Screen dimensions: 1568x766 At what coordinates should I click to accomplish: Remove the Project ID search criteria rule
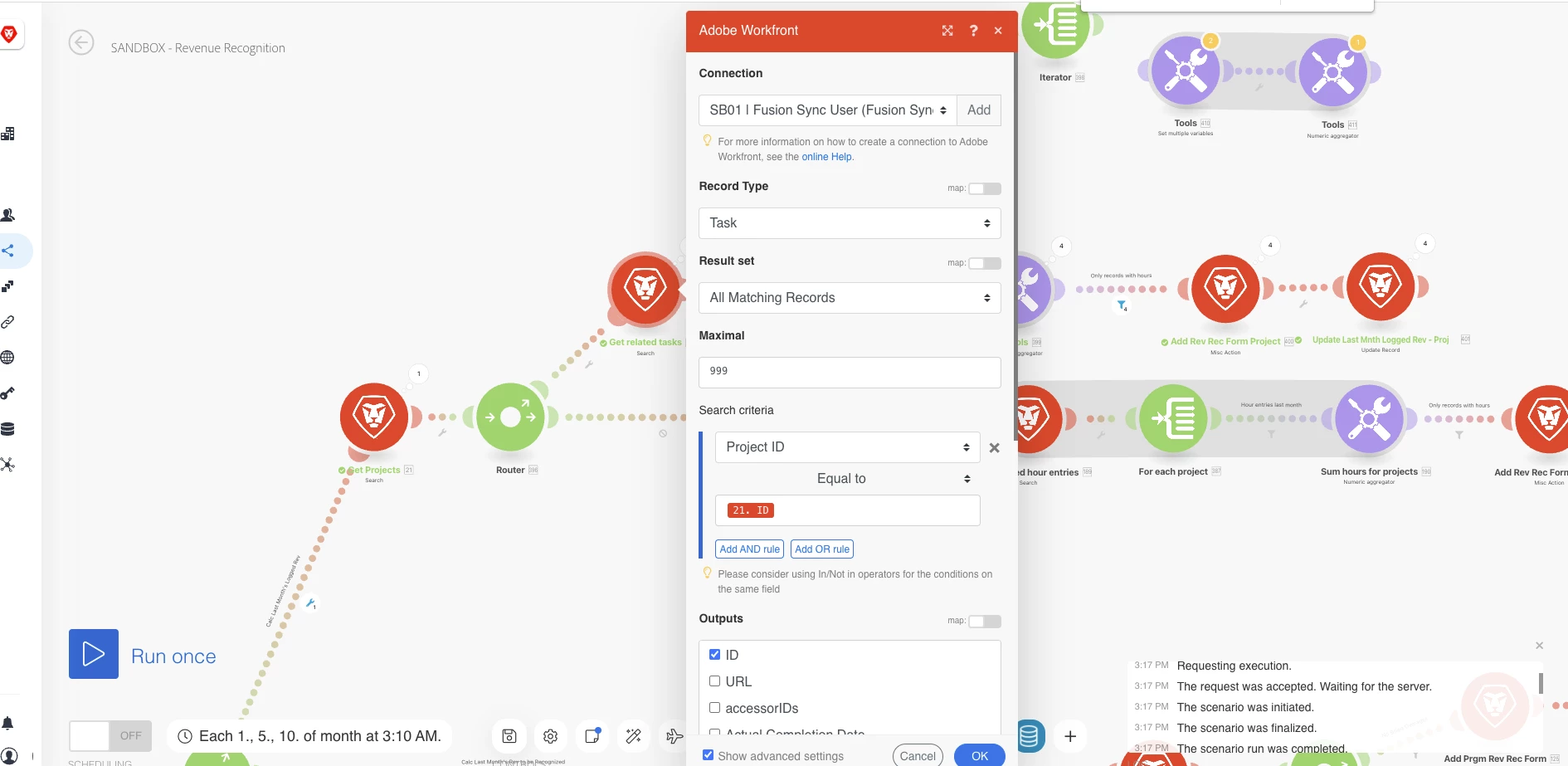[995, 448]
